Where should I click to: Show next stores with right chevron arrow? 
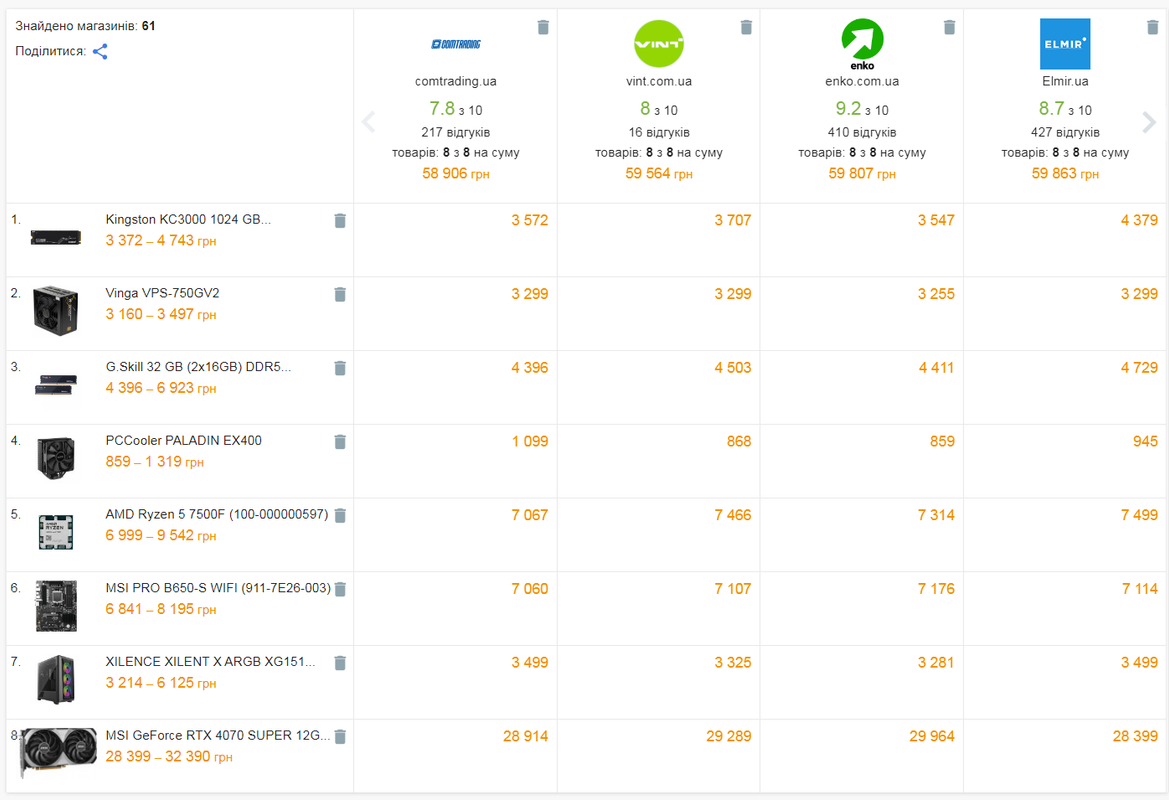[x=1149, y=122]
